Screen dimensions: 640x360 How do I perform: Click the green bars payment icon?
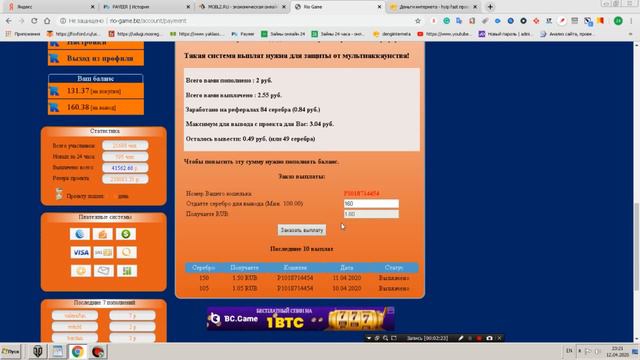click(x=127, y=271)
